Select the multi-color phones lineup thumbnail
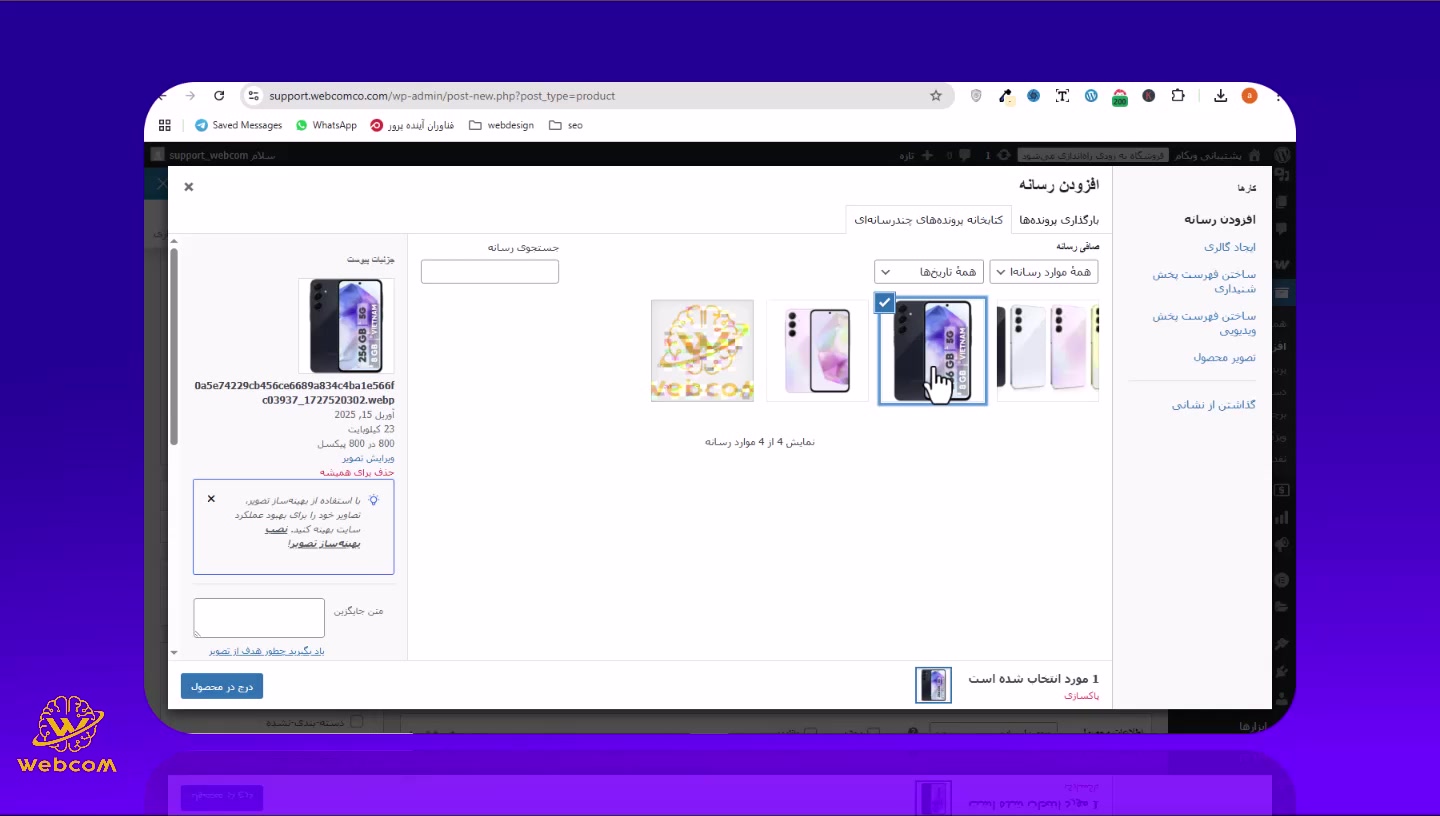This screenshot has width=1440, height=816. coord(1048,351)
